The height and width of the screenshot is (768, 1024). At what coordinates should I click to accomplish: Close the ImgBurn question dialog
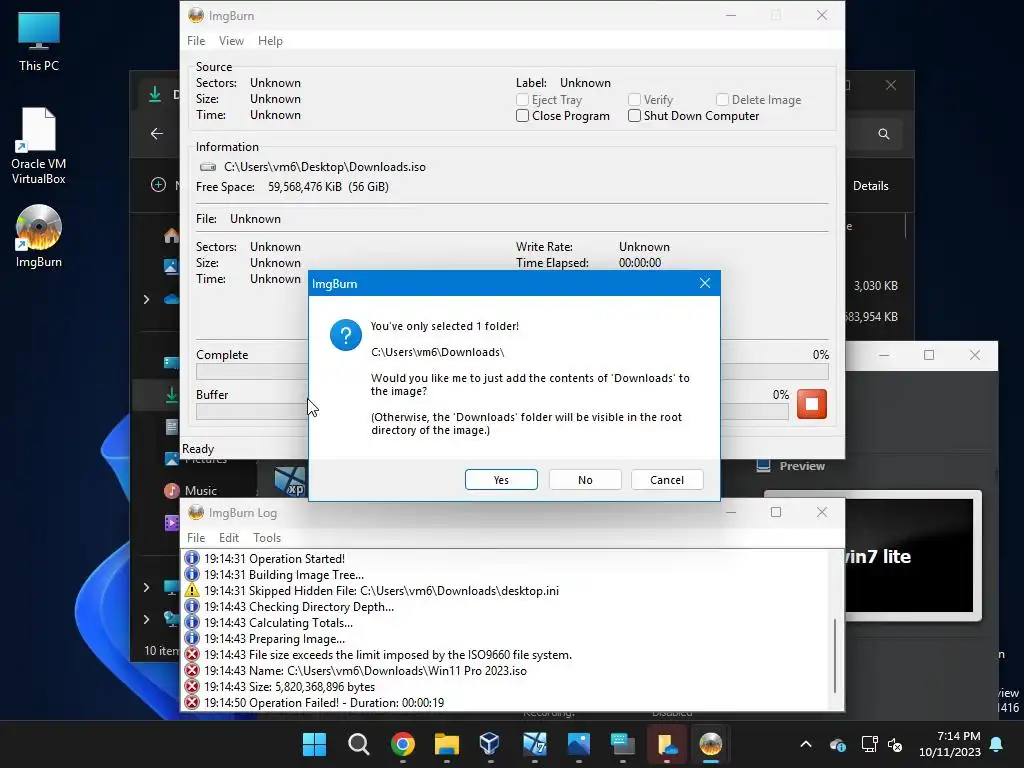(x=705, y=283)
